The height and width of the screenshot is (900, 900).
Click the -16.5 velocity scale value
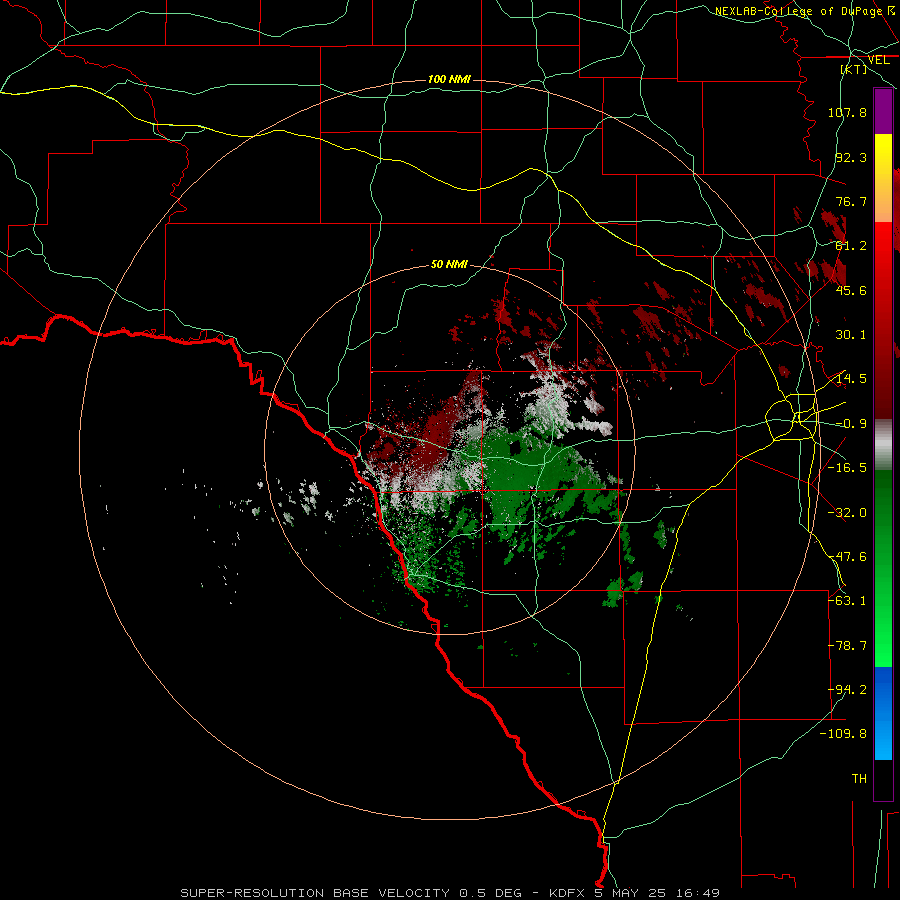pyautogui.click(x=847, y=468)
